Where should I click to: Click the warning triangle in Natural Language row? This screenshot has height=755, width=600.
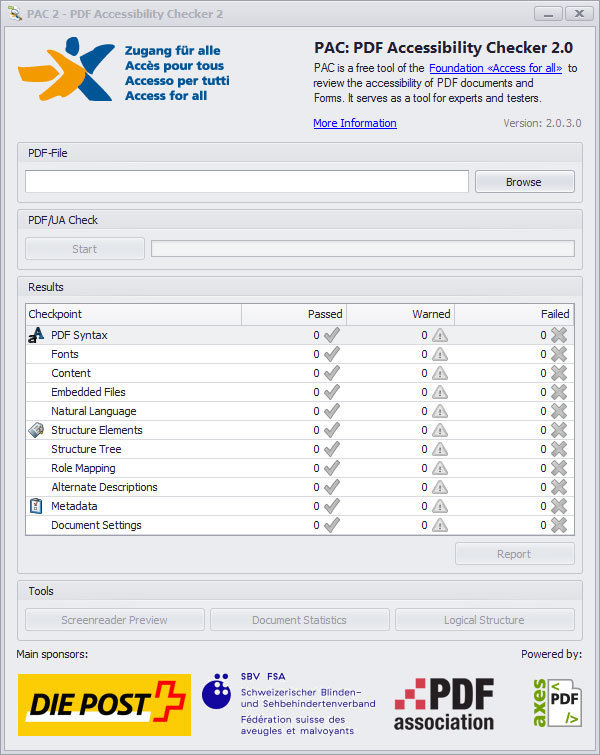440,411
